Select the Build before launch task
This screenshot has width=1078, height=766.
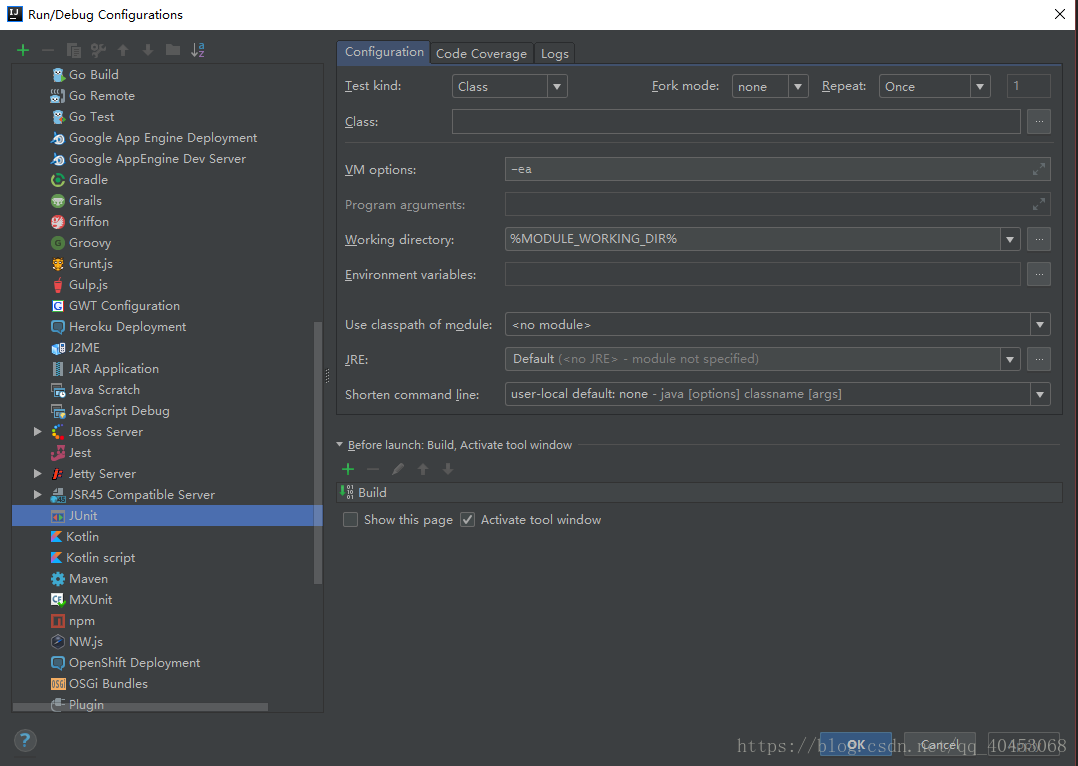(699, 492)
